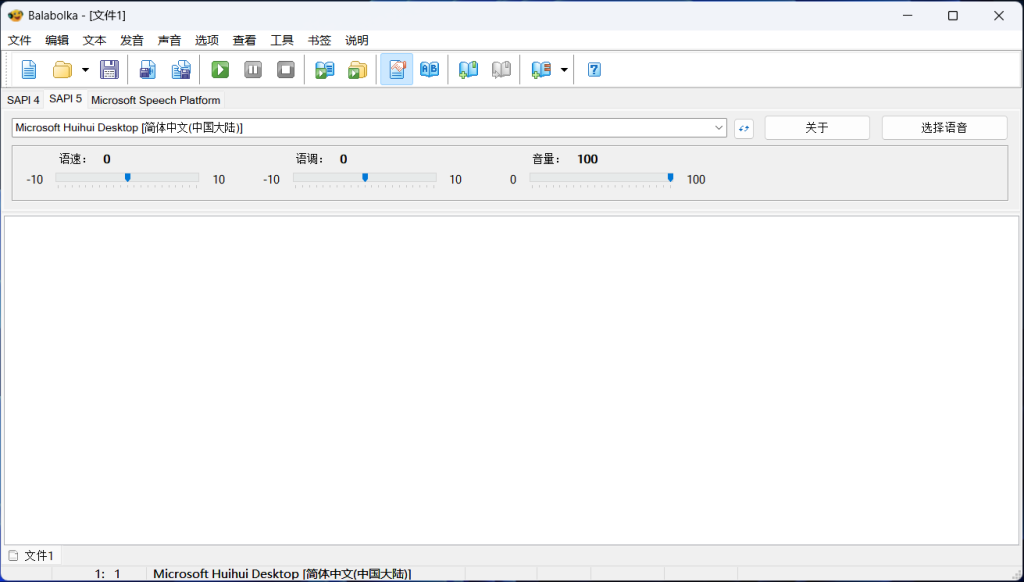The image size is (1024, 582).
Task: Minimize the Balabolka window
Action: click(x=908, y=15)
